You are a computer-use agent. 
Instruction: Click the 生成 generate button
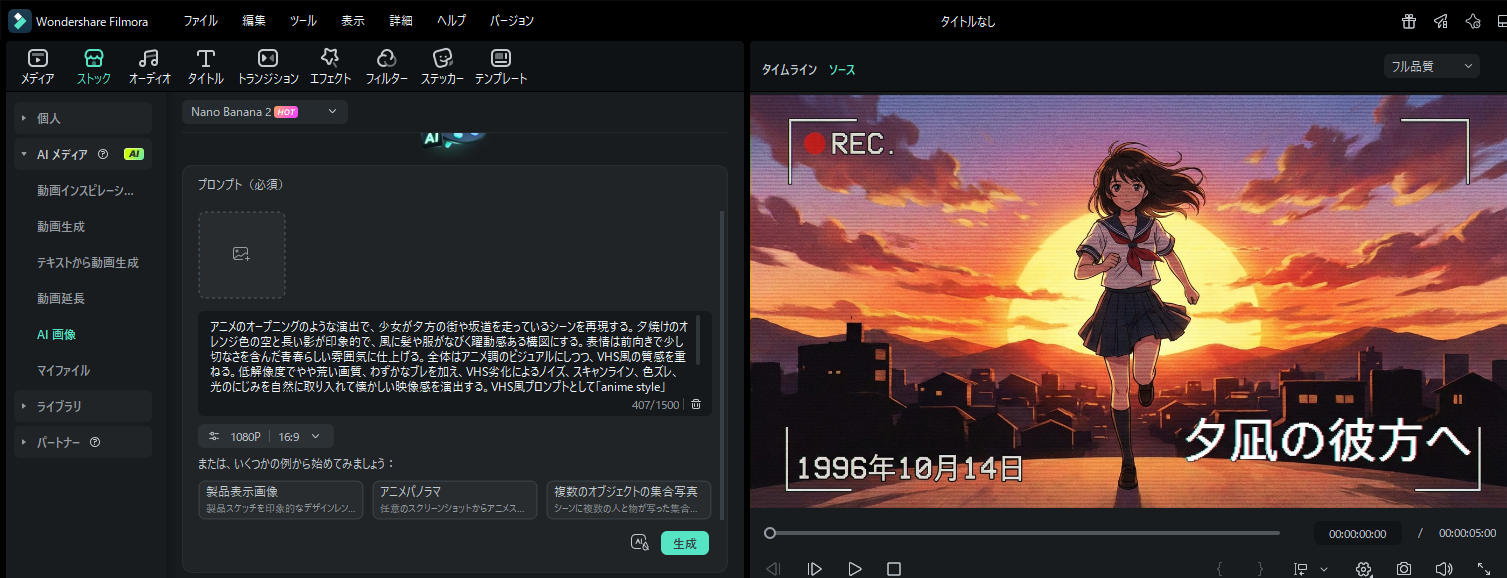[x=684, y=543]
